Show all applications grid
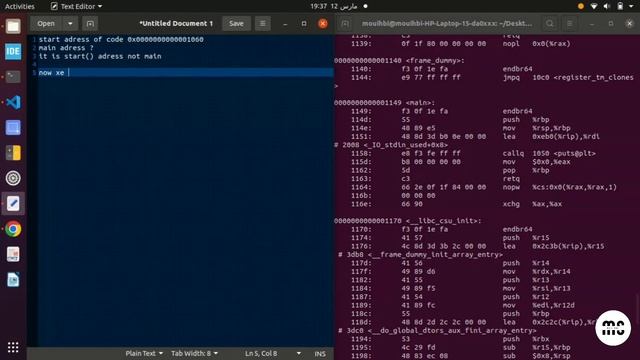Viewport: 640px width, 360px height. (x=13, y=347)
